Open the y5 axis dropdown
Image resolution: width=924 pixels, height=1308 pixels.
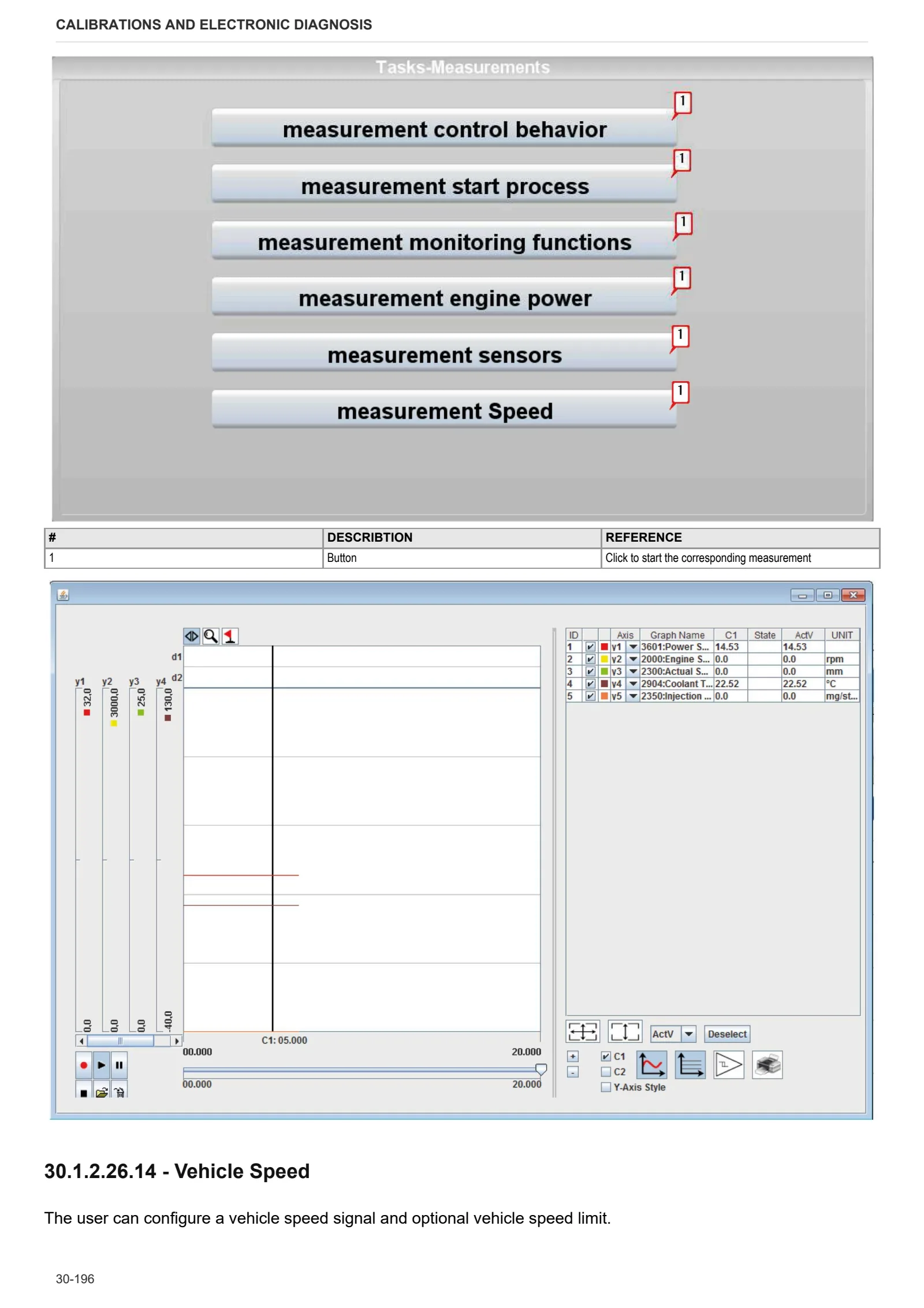click(x=633, y=696)
